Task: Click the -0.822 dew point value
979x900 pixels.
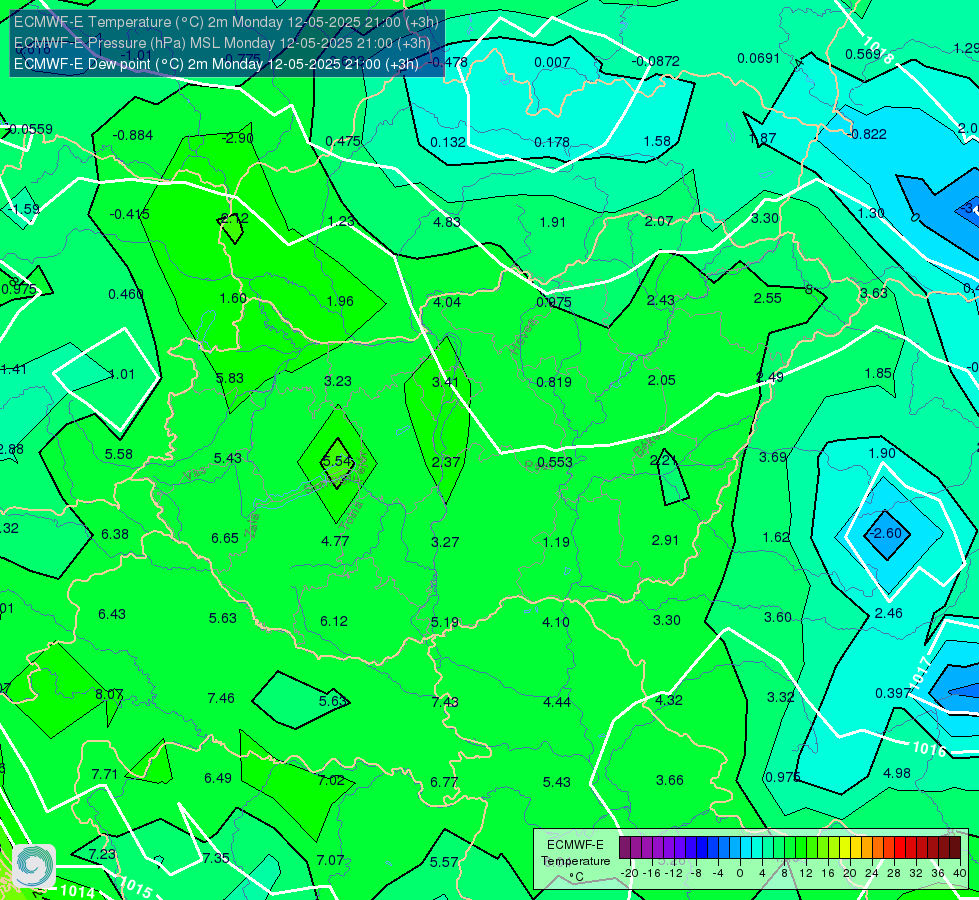Action: [x=867, y=134]
